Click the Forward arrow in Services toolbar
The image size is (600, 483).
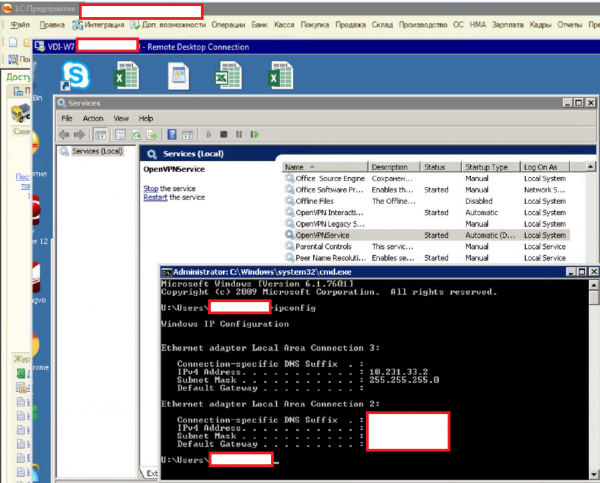click(79, 134)
